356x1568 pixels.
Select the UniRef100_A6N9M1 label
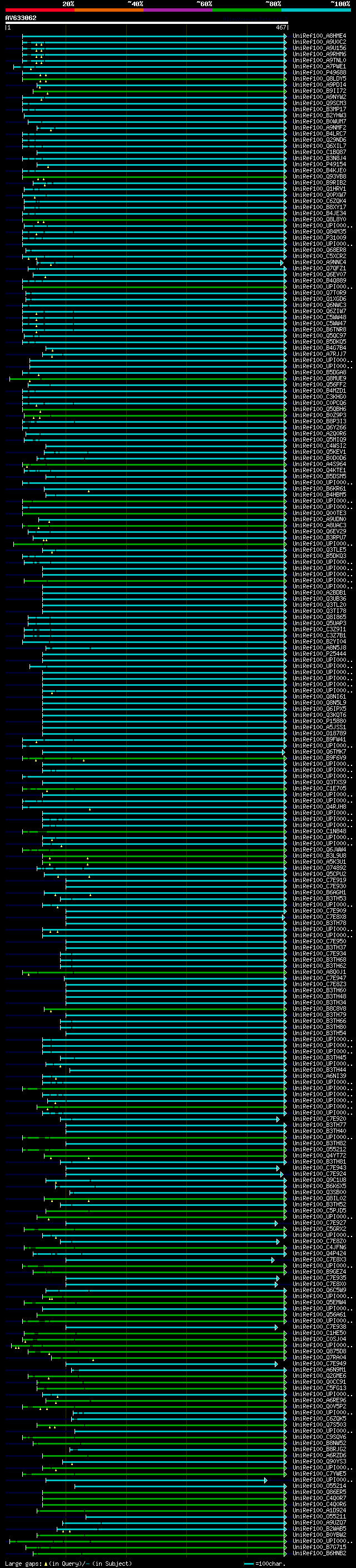tap(319, 1369)
